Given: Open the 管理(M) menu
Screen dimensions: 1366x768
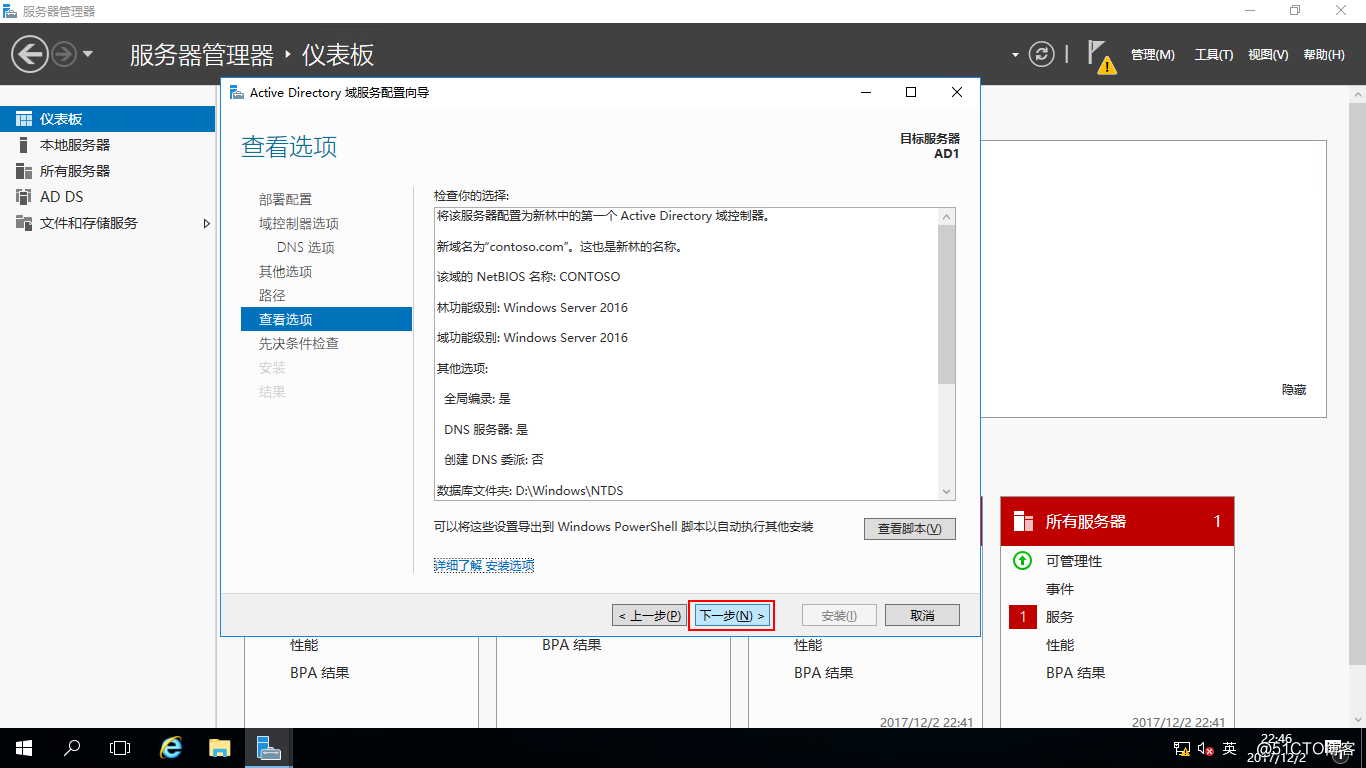Looking at the screenshot, I should coord(1153,55).
